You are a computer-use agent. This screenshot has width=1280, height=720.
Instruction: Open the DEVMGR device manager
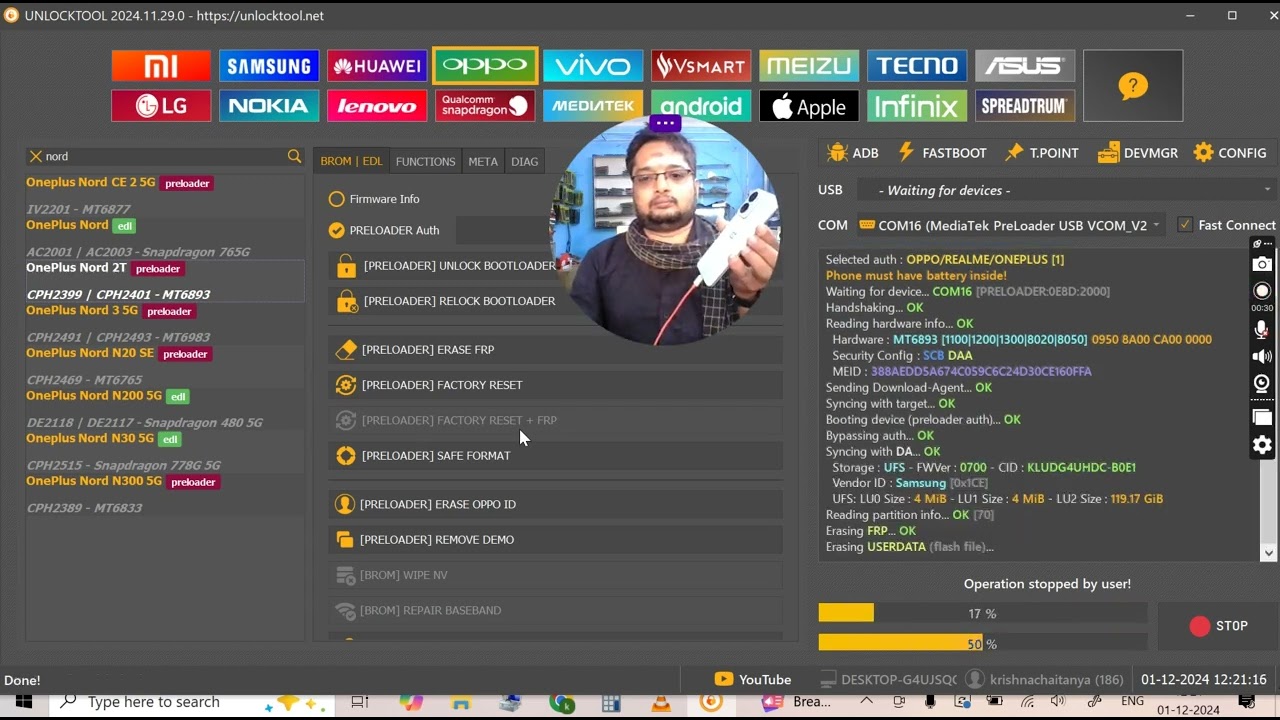point(1138,153)
